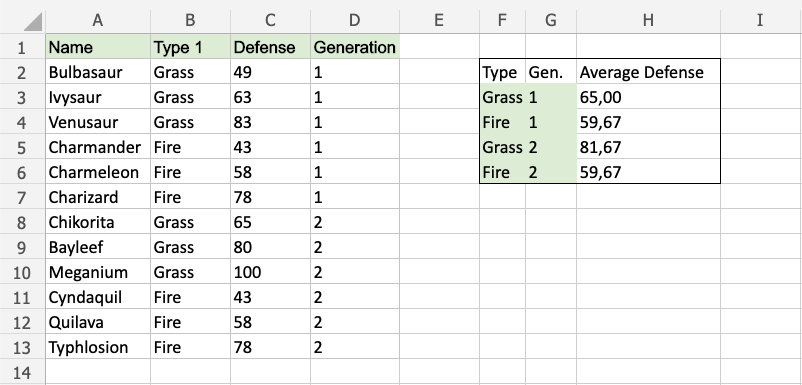802x385 pixels.
Task: Click the 65,00 average defense cell
Action: pos(648,97)
